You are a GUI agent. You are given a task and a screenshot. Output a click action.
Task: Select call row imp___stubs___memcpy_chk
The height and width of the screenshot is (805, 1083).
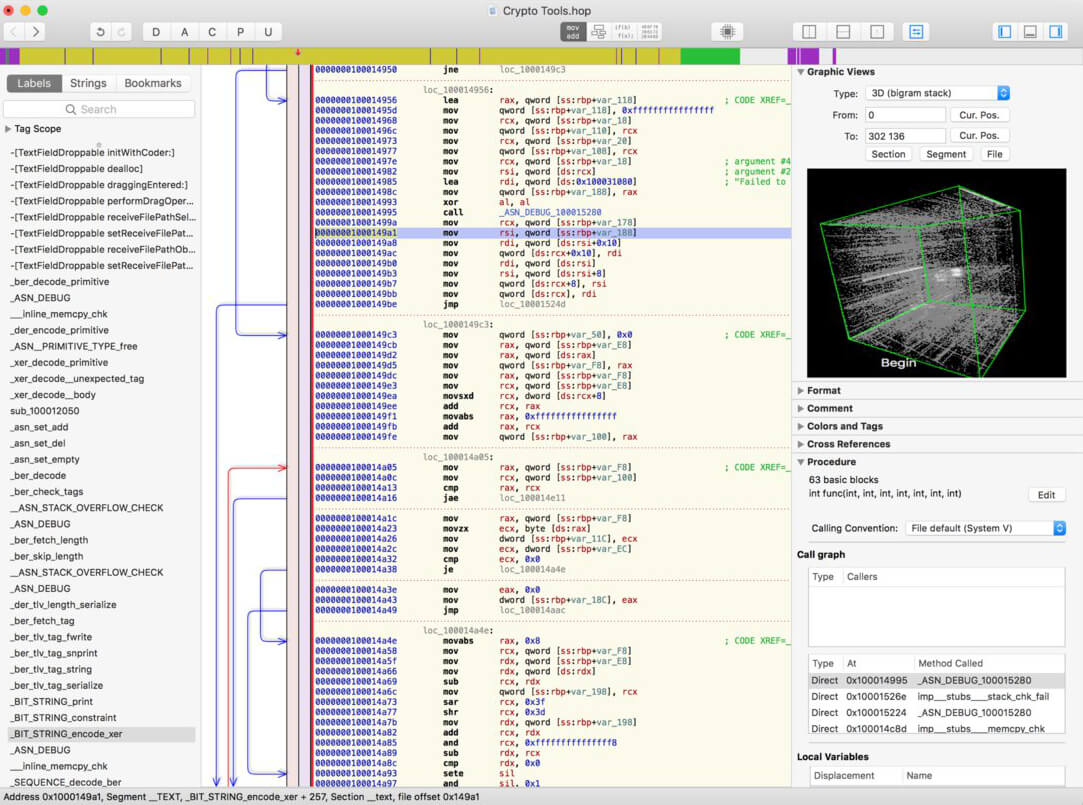pos(936,728)
